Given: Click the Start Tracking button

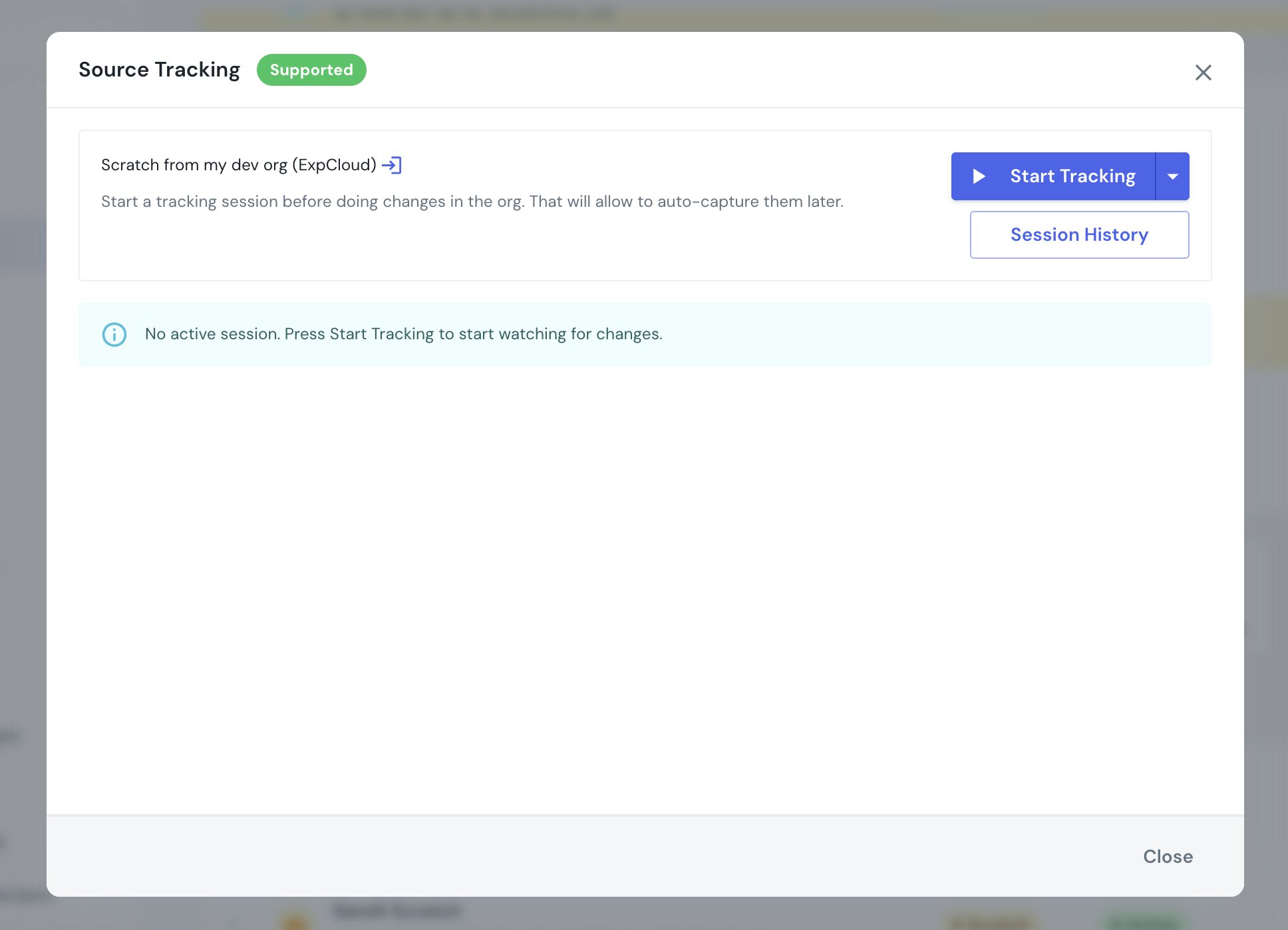Looking at the screenshot, I should pos(1053,176).
